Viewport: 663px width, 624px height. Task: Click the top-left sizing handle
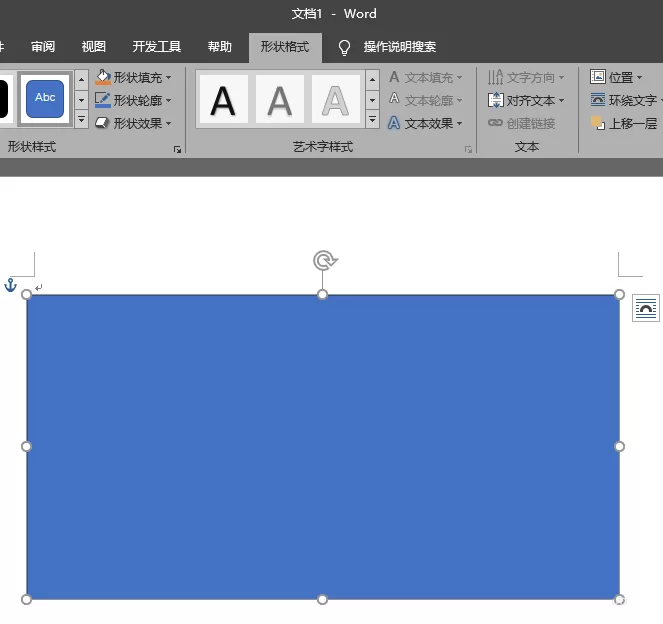[26, 295]
